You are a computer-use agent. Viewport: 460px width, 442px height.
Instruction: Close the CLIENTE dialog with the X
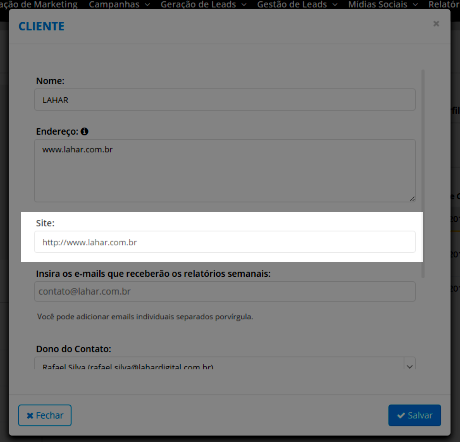(x=436, y=24)
